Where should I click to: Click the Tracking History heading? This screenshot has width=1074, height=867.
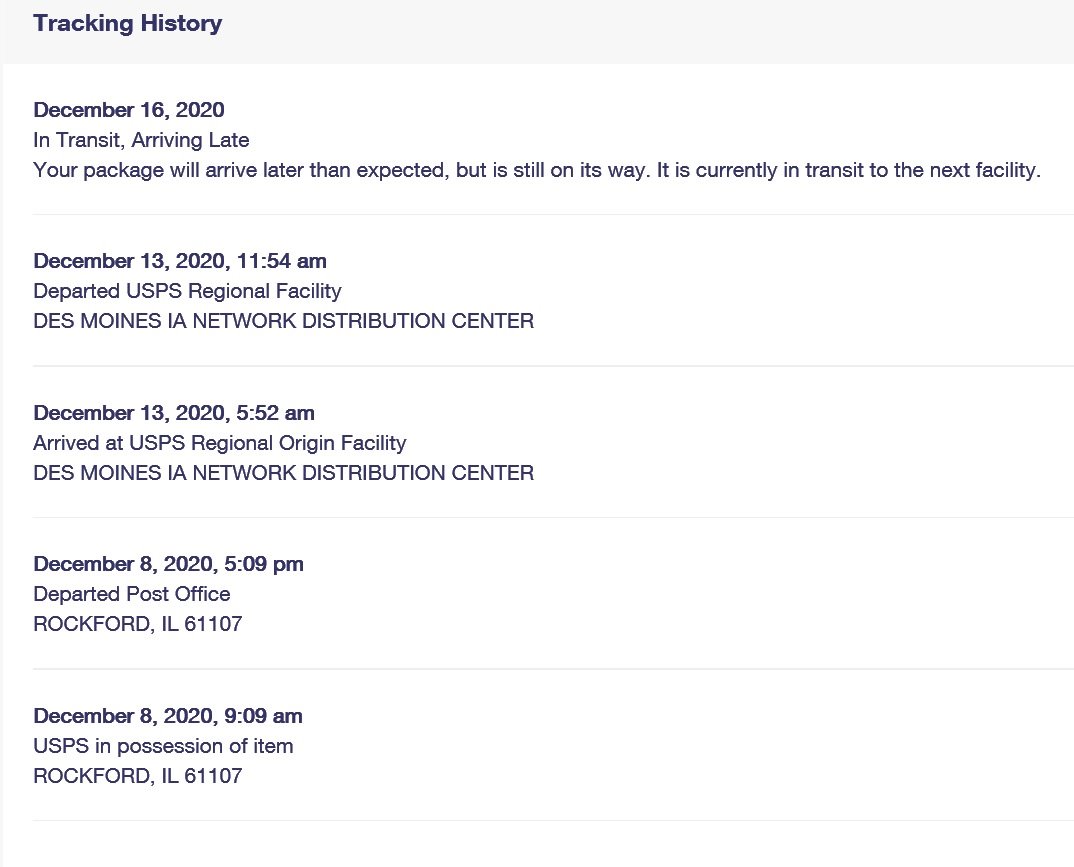[x=127, y=23]
